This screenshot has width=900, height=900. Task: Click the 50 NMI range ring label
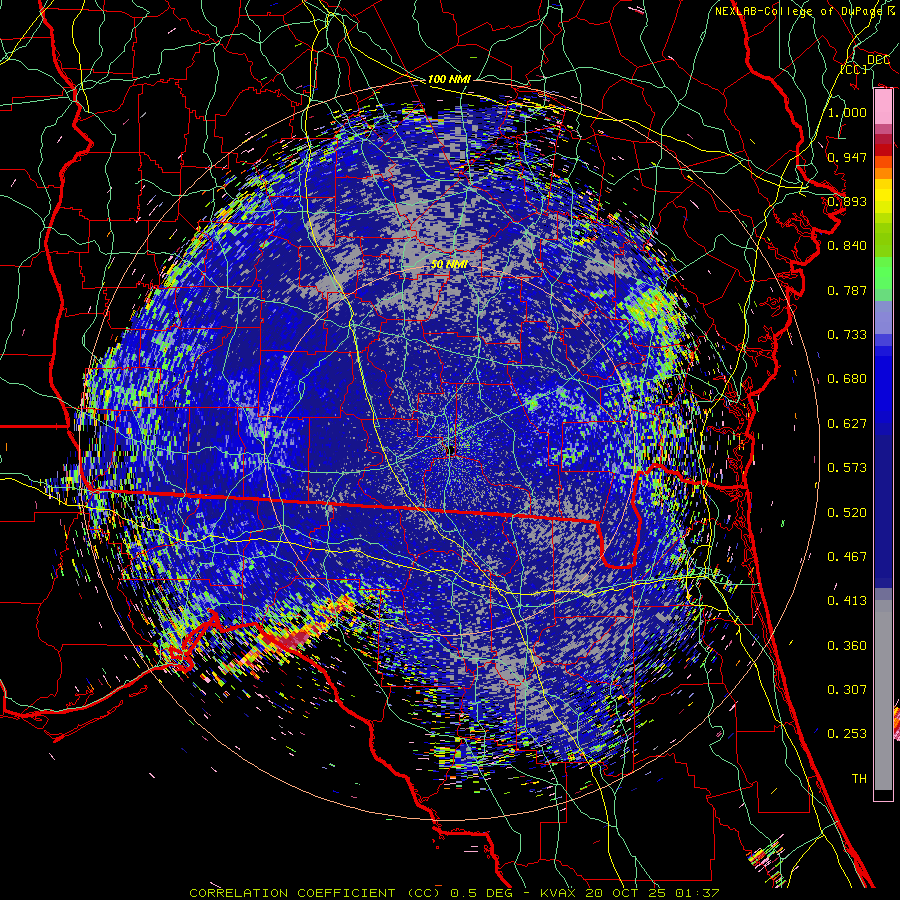449,265
